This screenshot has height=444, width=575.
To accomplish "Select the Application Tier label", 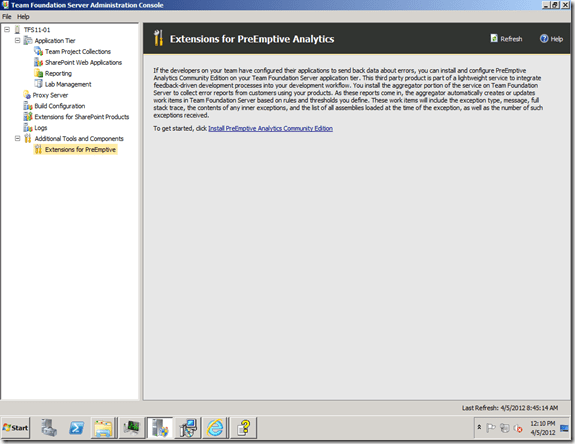I will pos(55,41).
